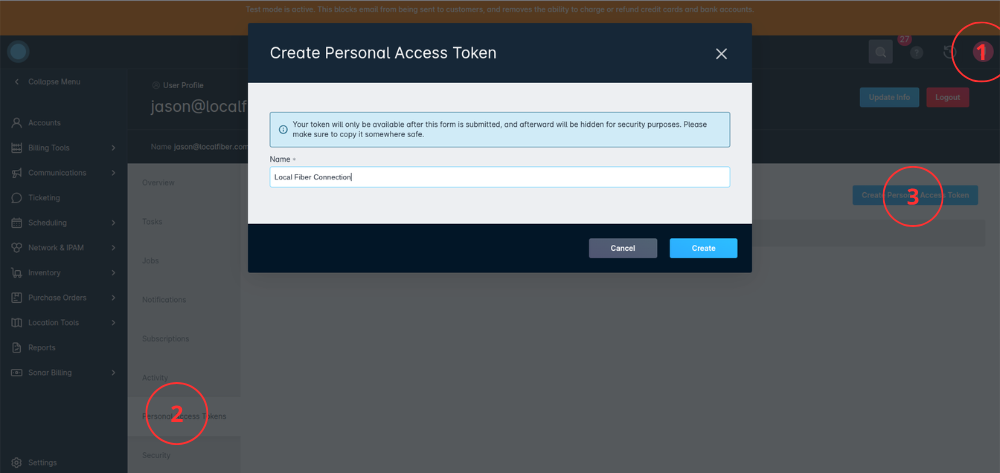Click the Update Info button
The width and height of the screenshot is (1000, 473).
click(889, 98)
